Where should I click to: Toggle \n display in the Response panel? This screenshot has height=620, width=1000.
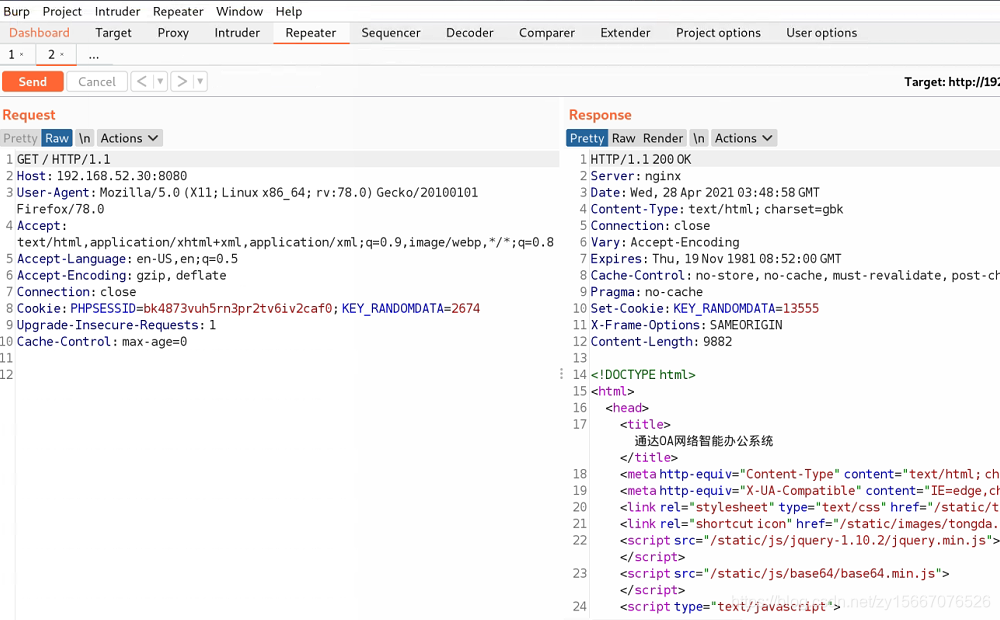(x=699, y=138)
